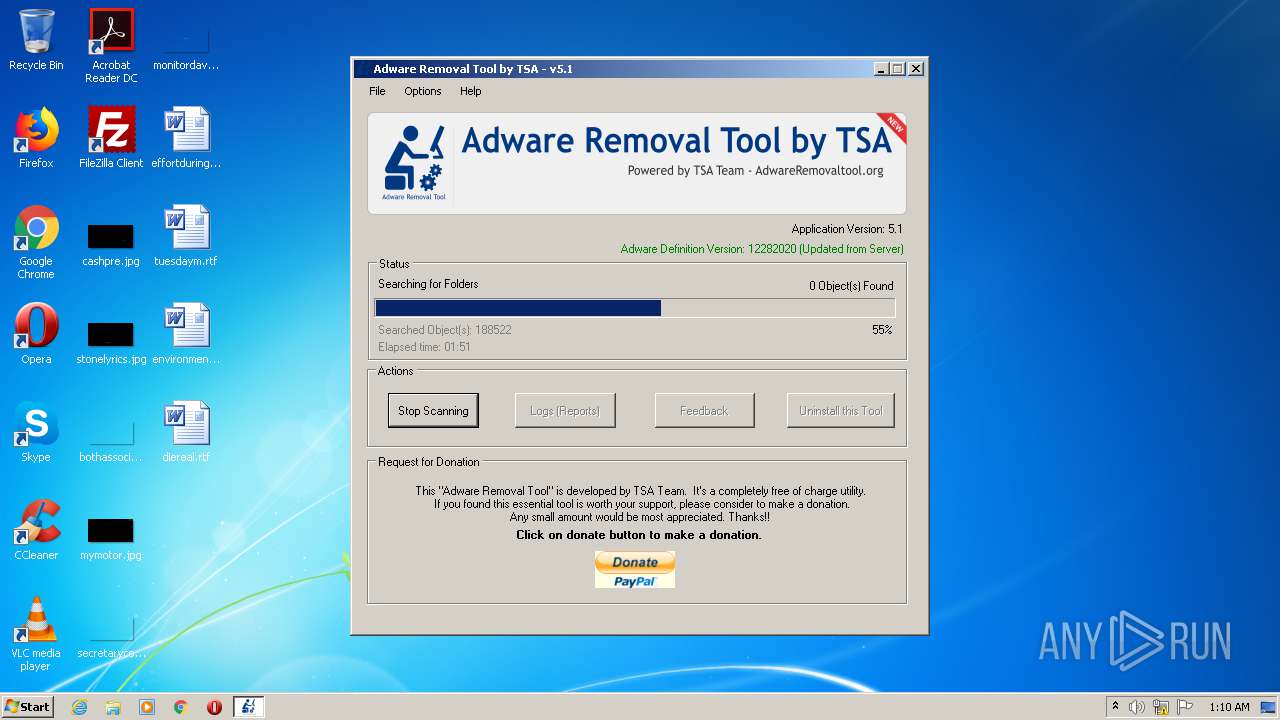Open Opera from the taskbar
This screenshot has height=720, width=1280.
[x=214, y=707]
